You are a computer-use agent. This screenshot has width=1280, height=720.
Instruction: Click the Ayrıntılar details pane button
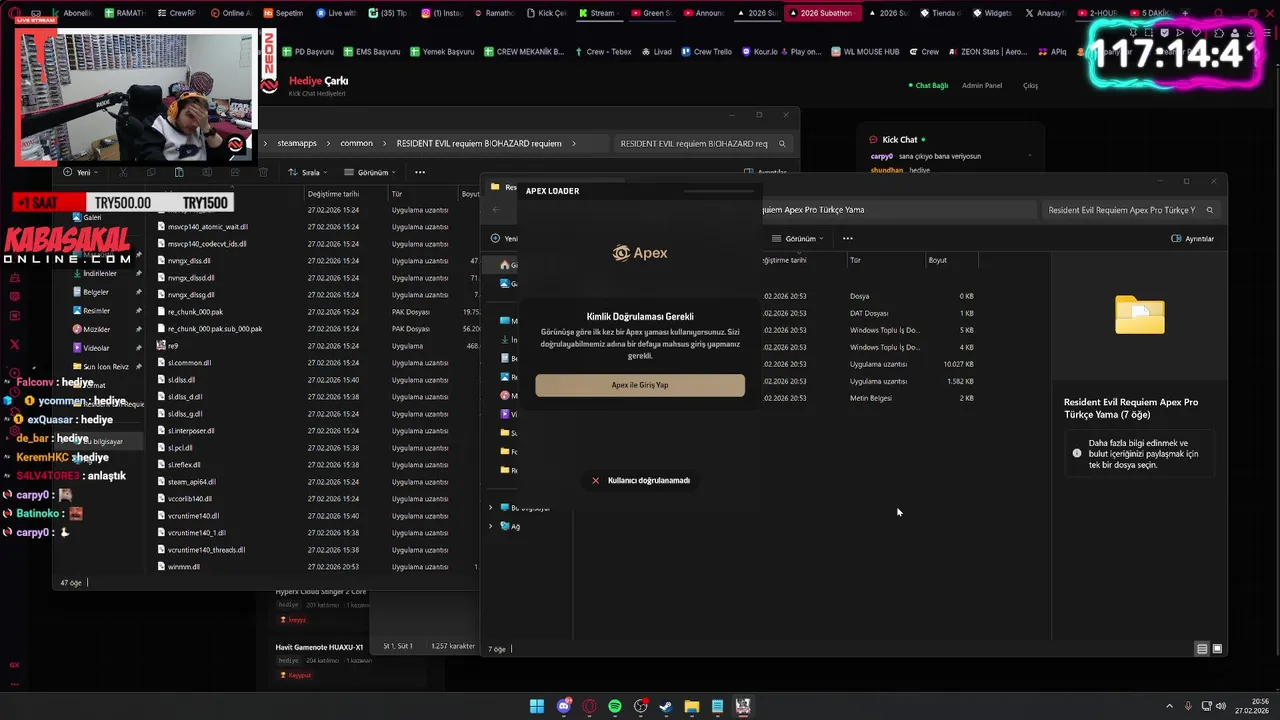tap(1193, 239)
